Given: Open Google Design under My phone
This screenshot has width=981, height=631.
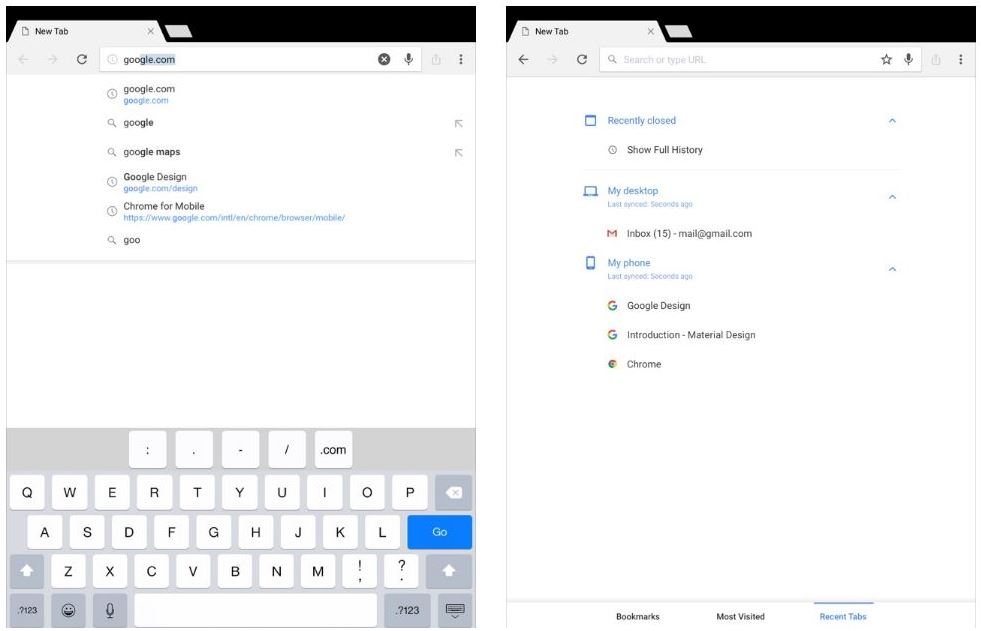Looking at the screenshot, I should point(658,306).
